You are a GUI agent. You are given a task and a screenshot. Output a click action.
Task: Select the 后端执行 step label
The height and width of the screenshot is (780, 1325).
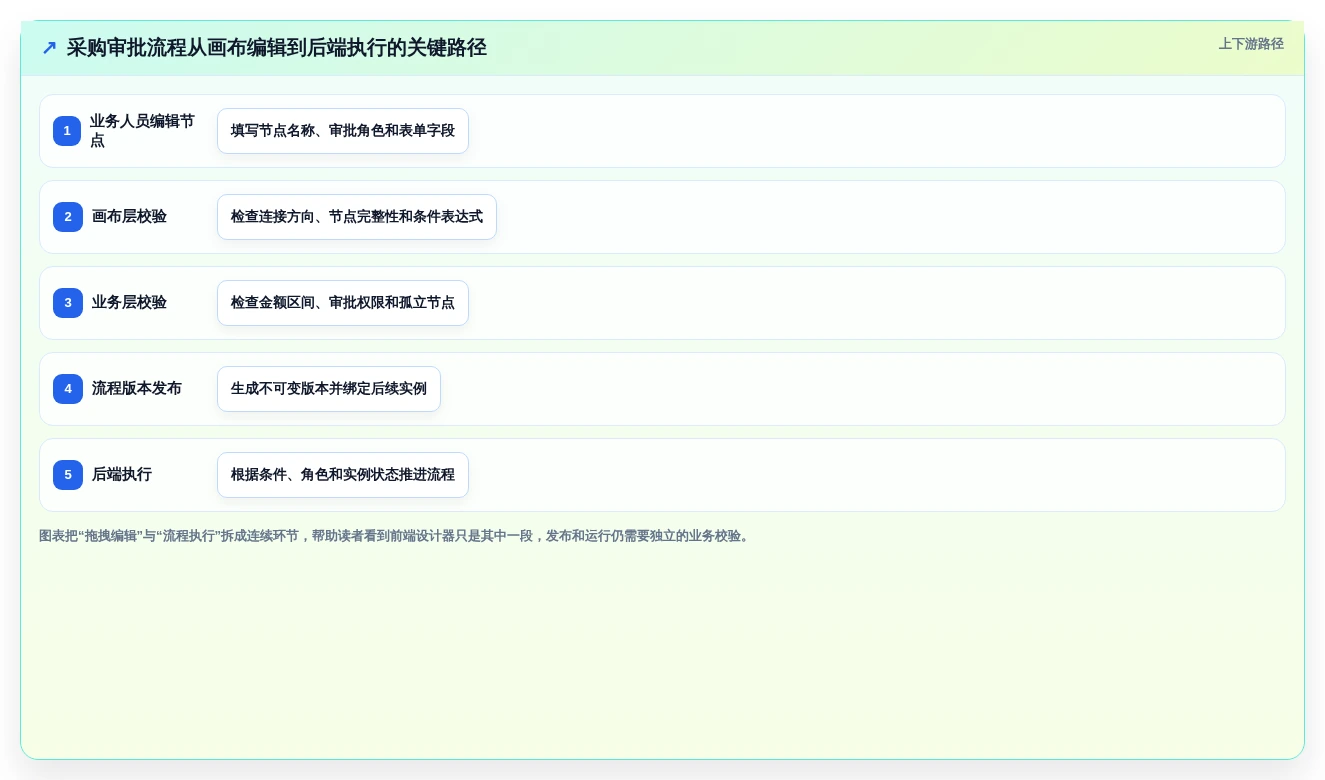click(122, 475)
